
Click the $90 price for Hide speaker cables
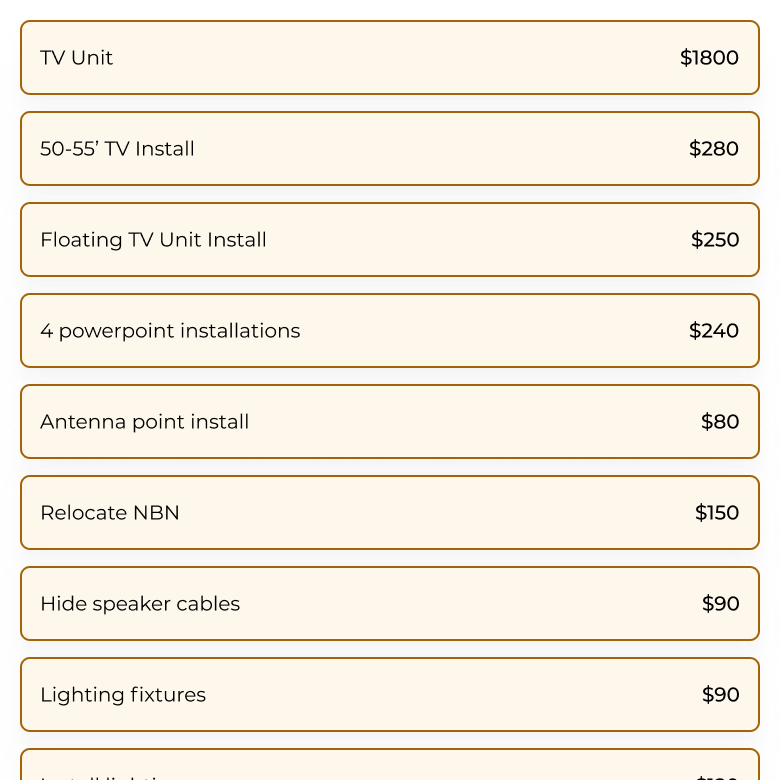click(721, 604)
